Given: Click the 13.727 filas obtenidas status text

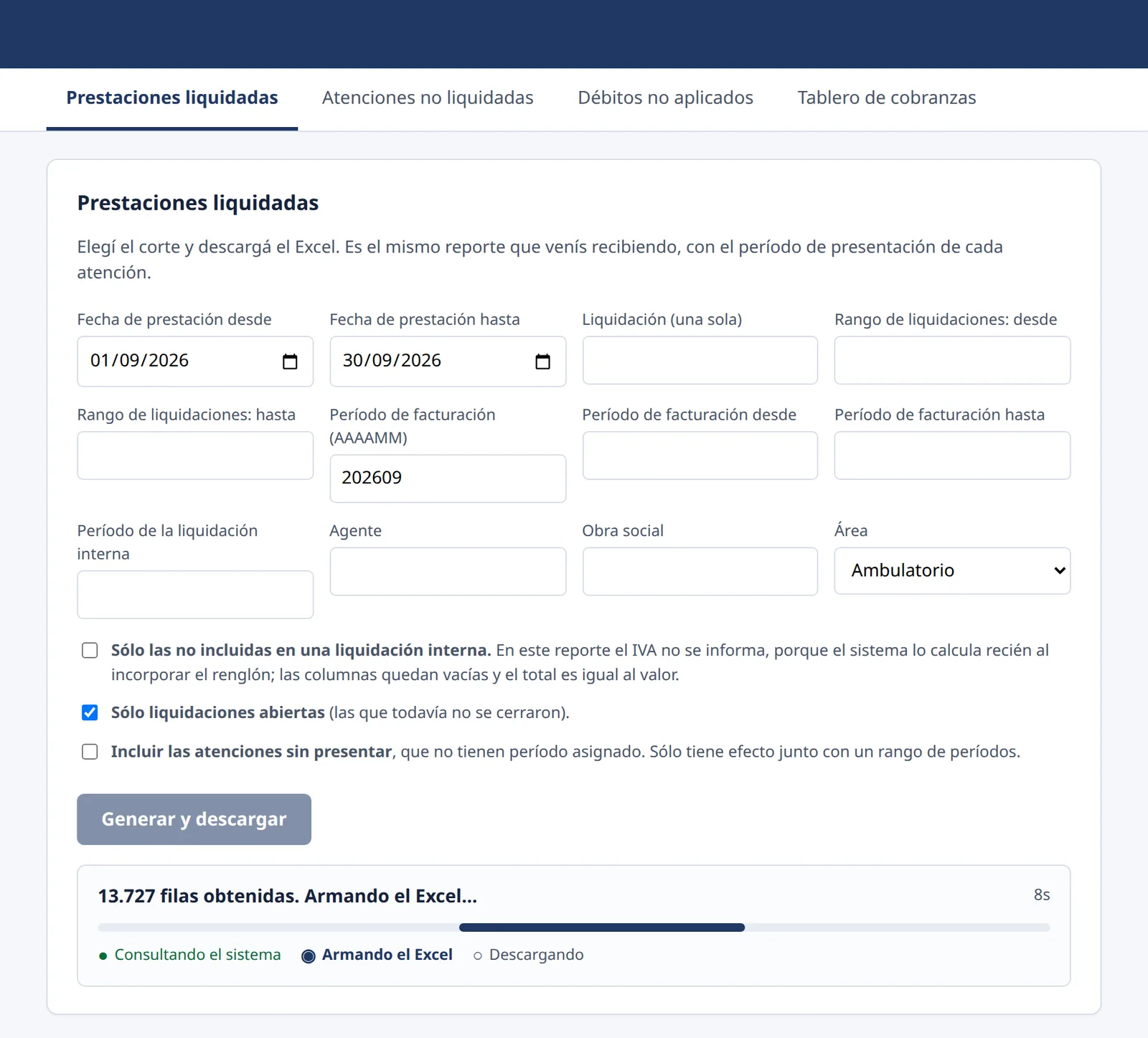Looking at the screenshot, I should click(x=287, y=897).
